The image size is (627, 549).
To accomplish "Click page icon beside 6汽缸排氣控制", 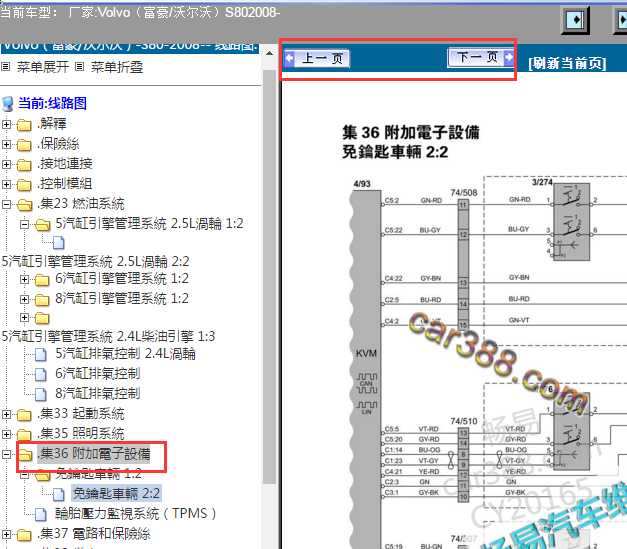I will tap(40, 374).
